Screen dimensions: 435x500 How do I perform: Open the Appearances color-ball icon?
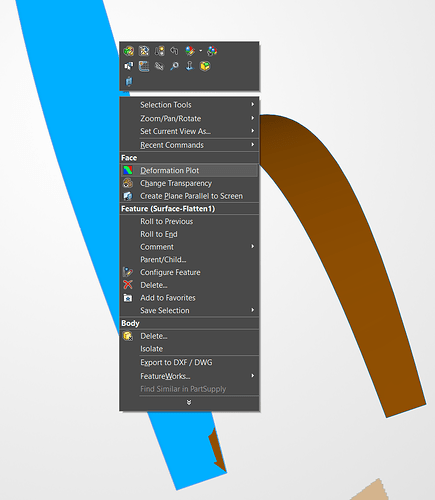point(190,51)
